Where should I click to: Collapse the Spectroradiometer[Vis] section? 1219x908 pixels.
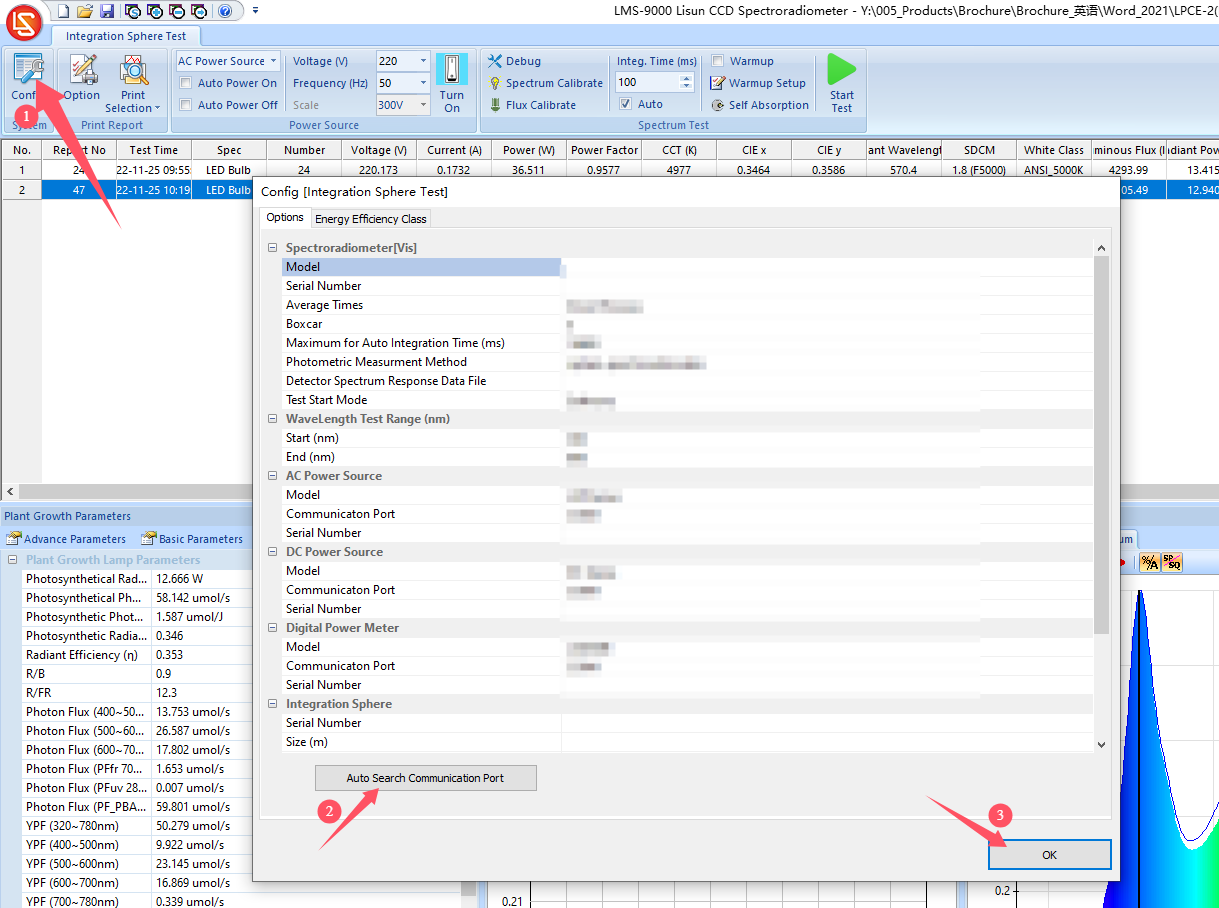point(272,248)
